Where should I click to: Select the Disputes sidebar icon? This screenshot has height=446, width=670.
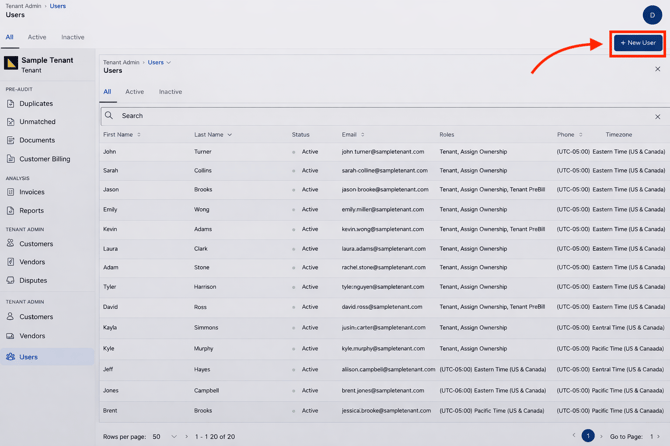coord(11,281)
